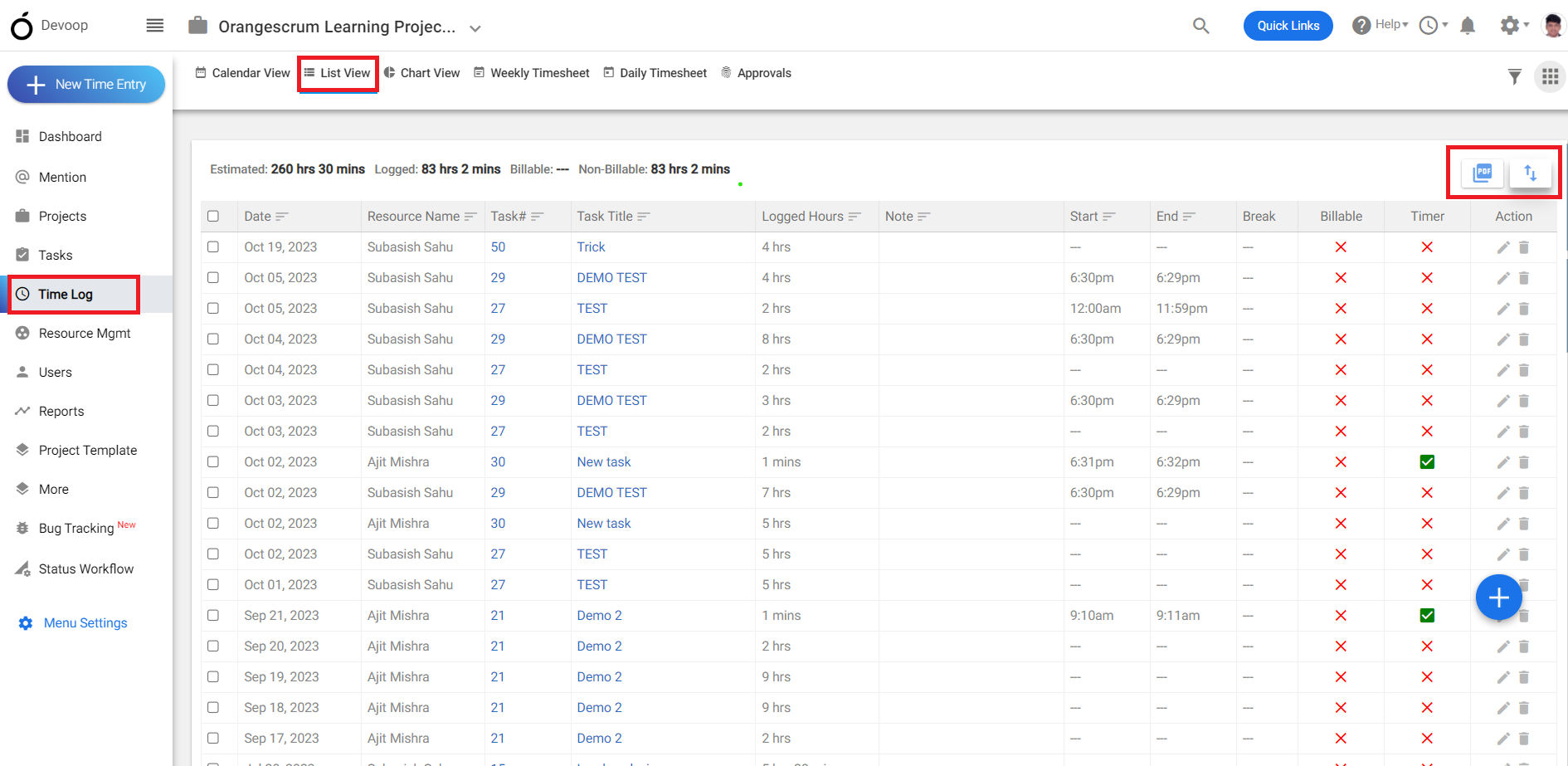Edit the Oct 19, 2023 Trick entry
Screen dimensions: 1568x766
pos(1503,247)
